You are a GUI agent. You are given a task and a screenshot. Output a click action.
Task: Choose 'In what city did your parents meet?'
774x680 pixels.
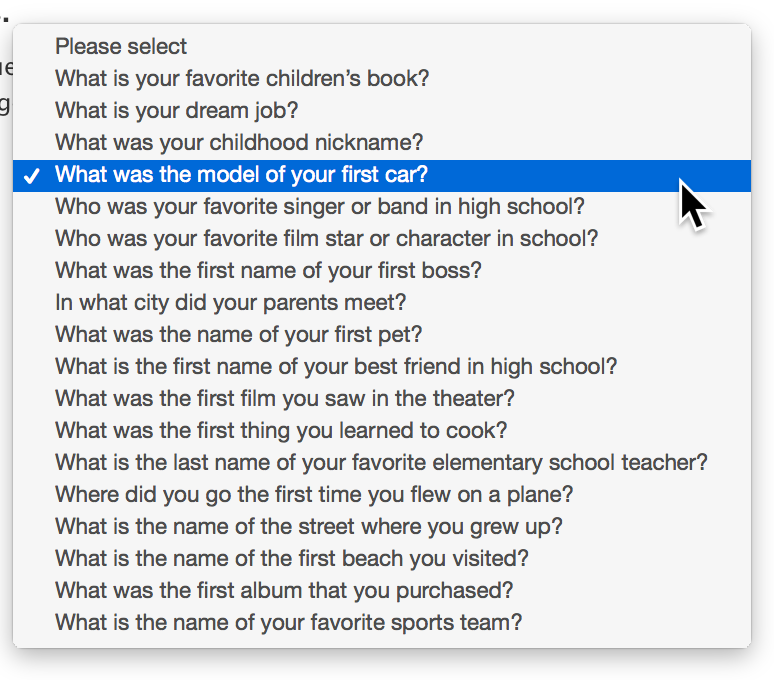click(x=382, y=303)
